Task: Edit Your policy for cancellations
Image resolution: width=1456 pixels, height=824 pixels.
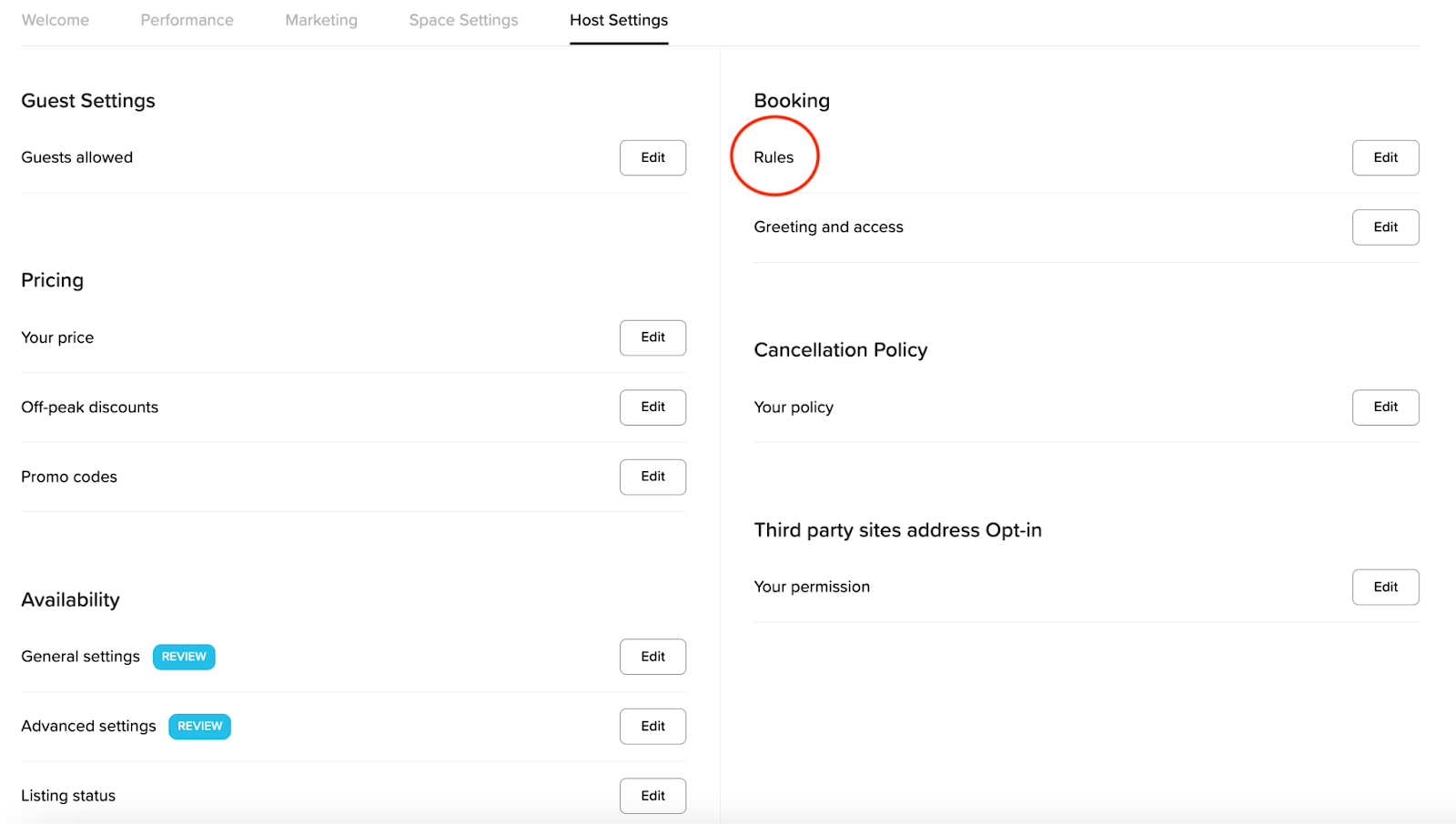Action: 1385,407
